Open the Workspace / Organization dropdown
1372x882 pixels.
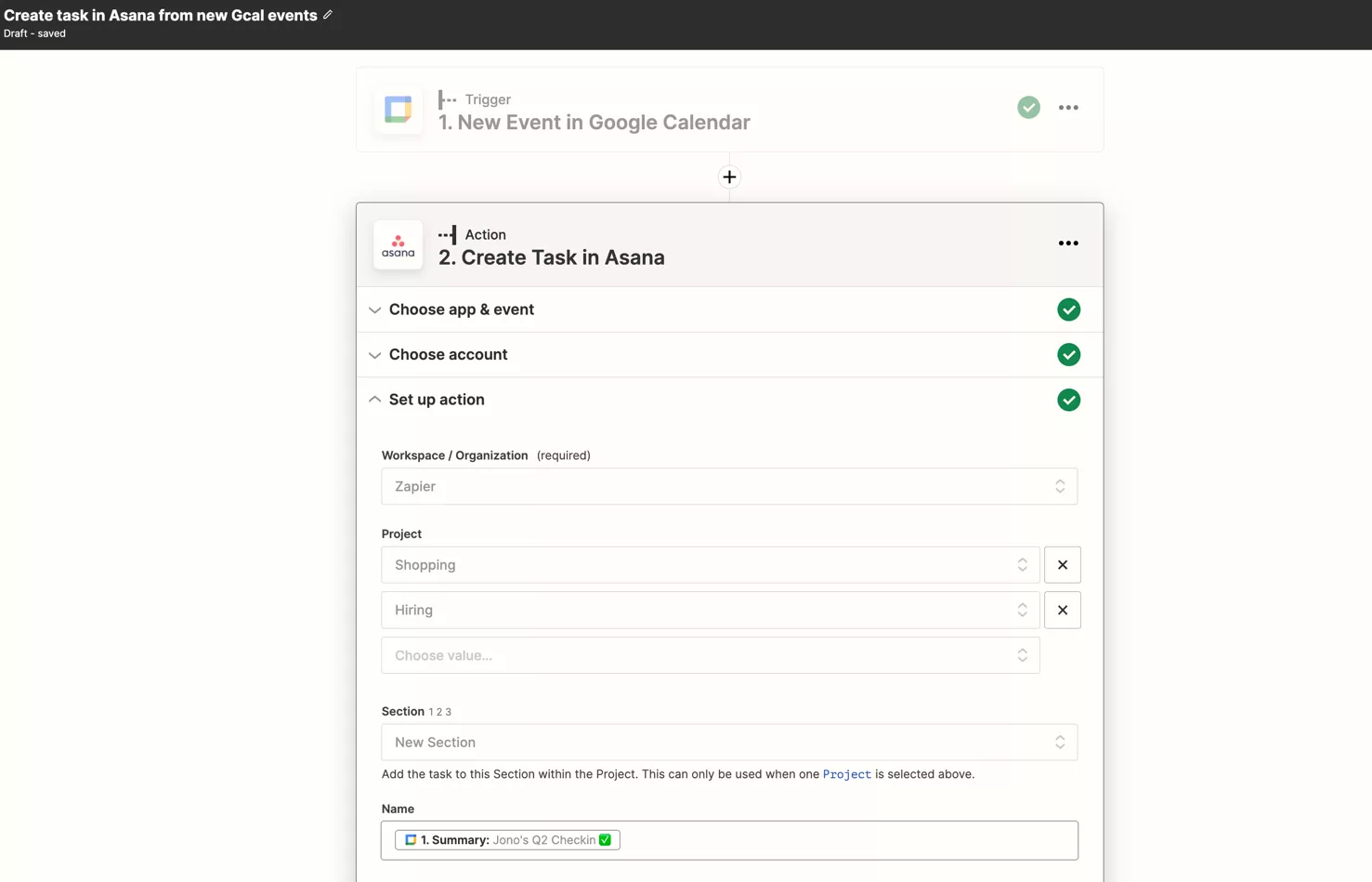pos(728,487)
